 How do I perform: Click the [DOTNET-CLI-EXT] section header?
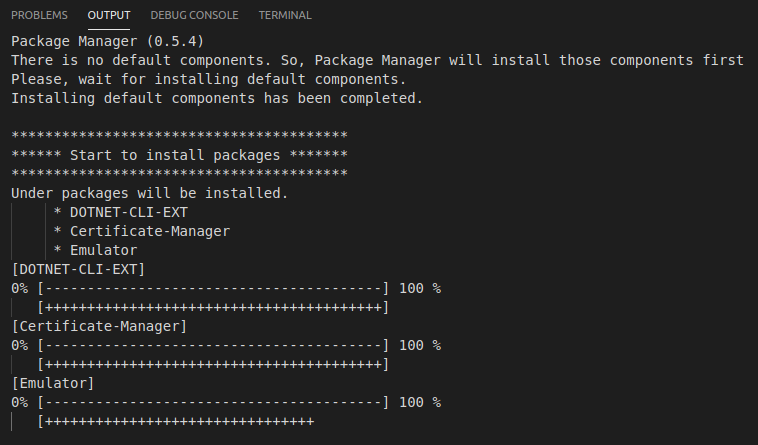tap(78, 269)
